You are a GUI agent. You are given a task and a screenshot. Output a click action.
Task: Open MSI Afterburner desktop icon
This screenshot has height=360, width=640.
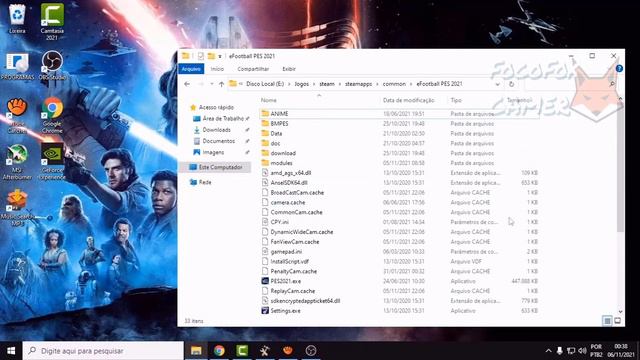click(x=17, y=162)
